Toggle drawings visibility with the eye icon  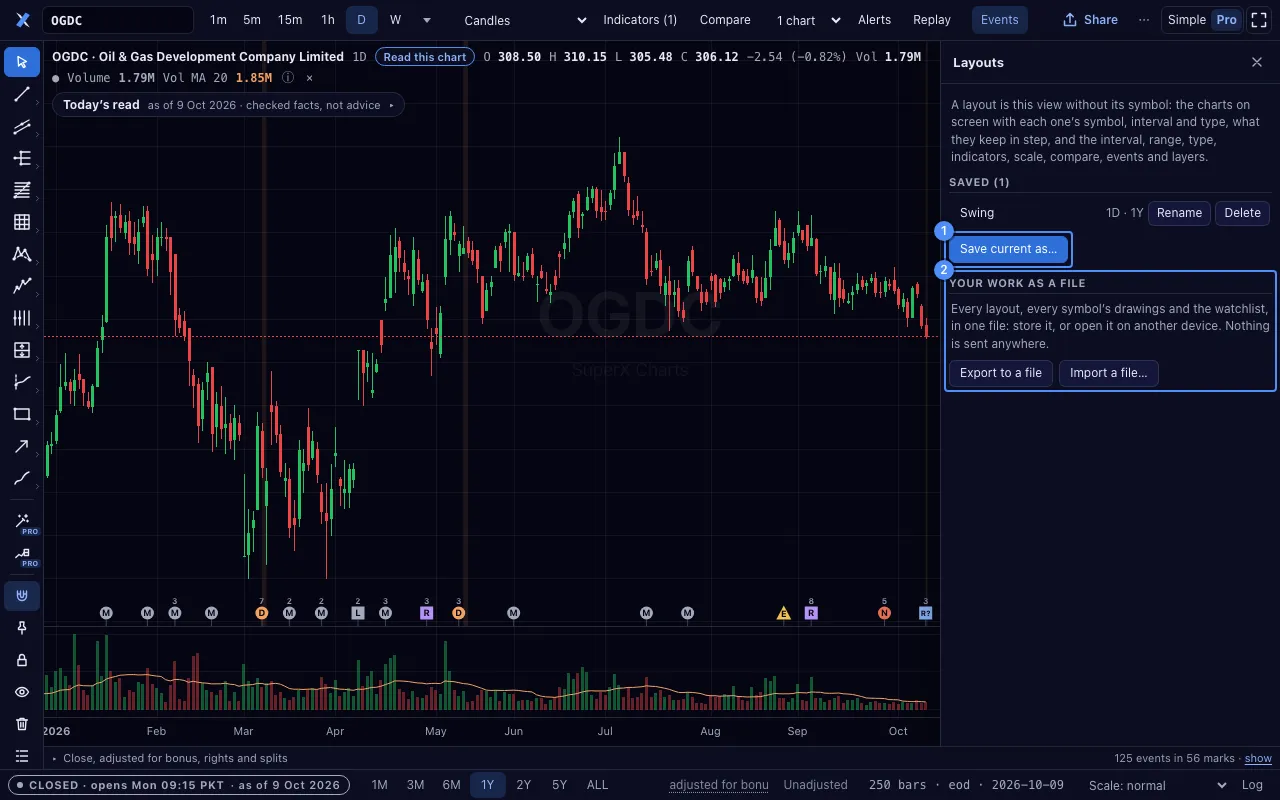click(x=22, y=692)
